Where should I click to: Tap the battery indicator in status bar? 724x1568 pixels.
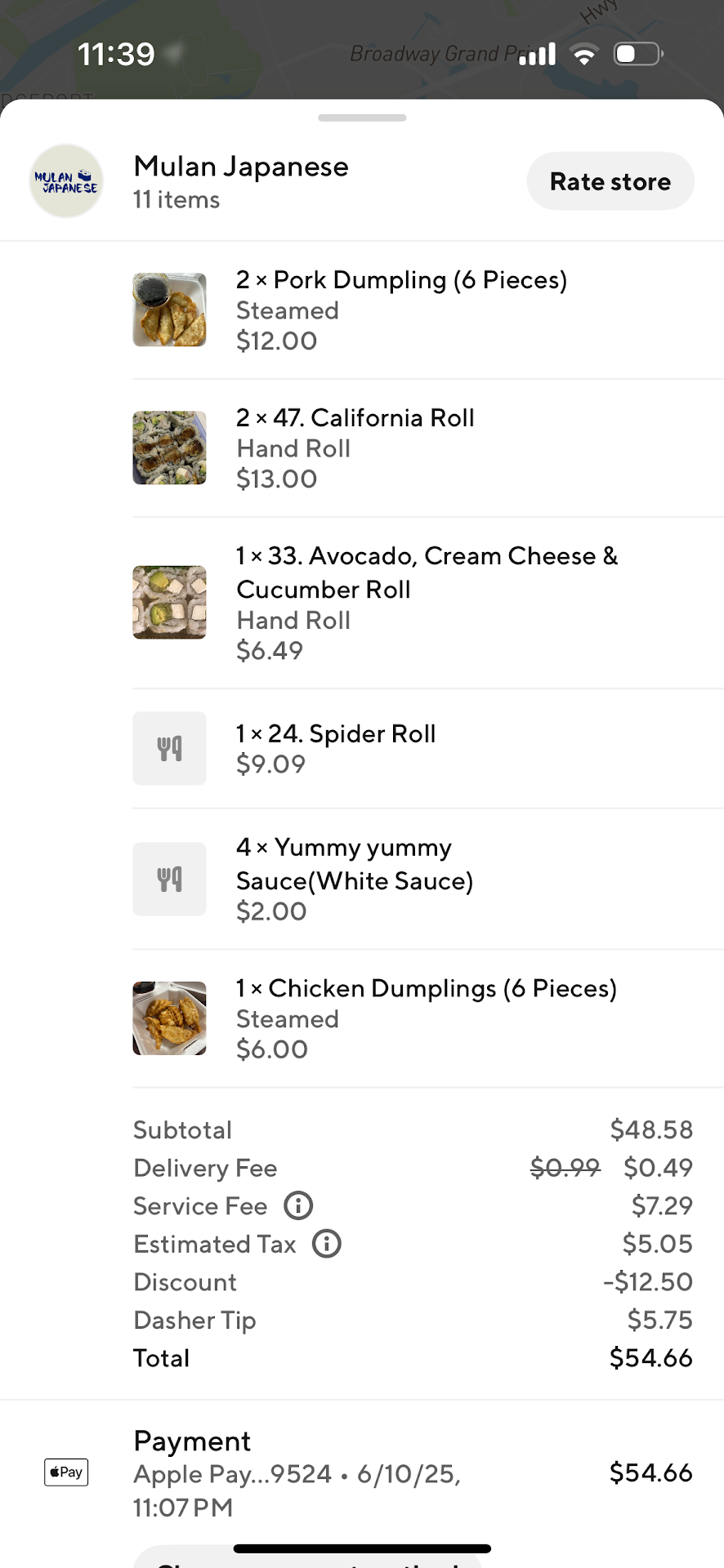click(637, 54)
